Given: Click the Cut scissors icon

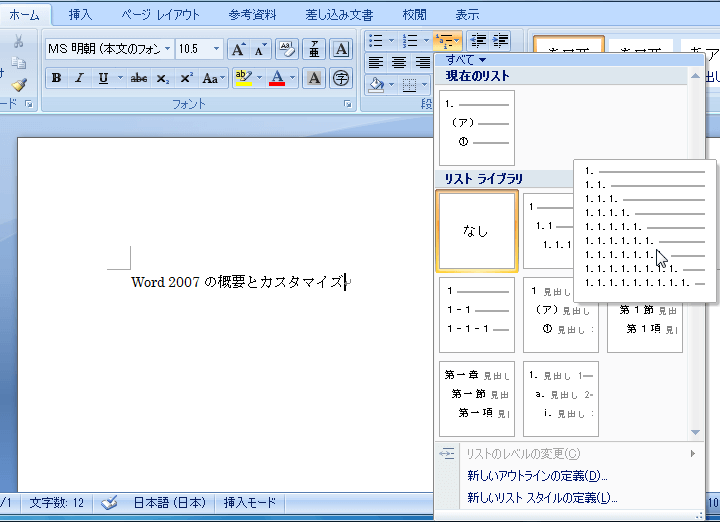Looking at the screenshot, I should click(x=18, y=42).
